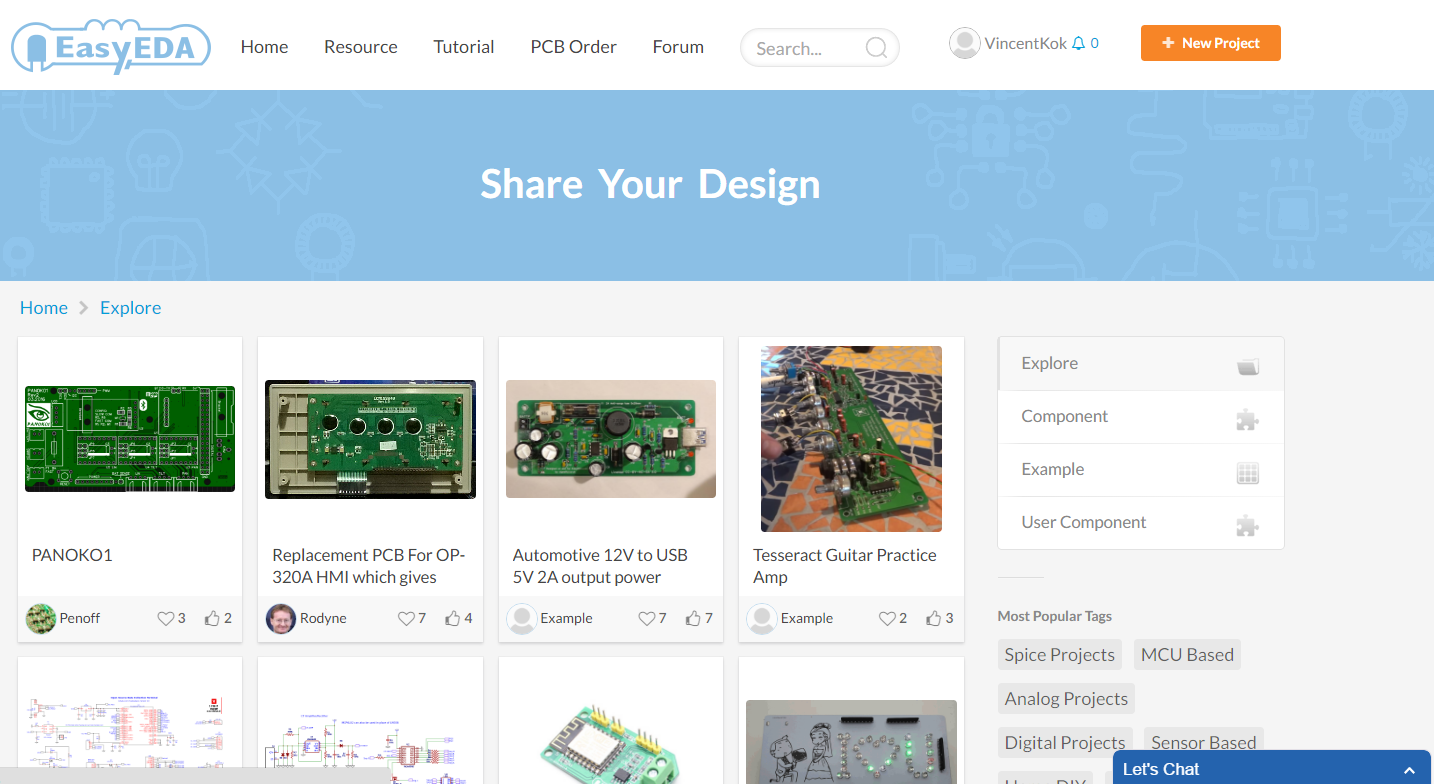
Task: Click Rodyne's avatar icon
Action: (x=280, y=618)
